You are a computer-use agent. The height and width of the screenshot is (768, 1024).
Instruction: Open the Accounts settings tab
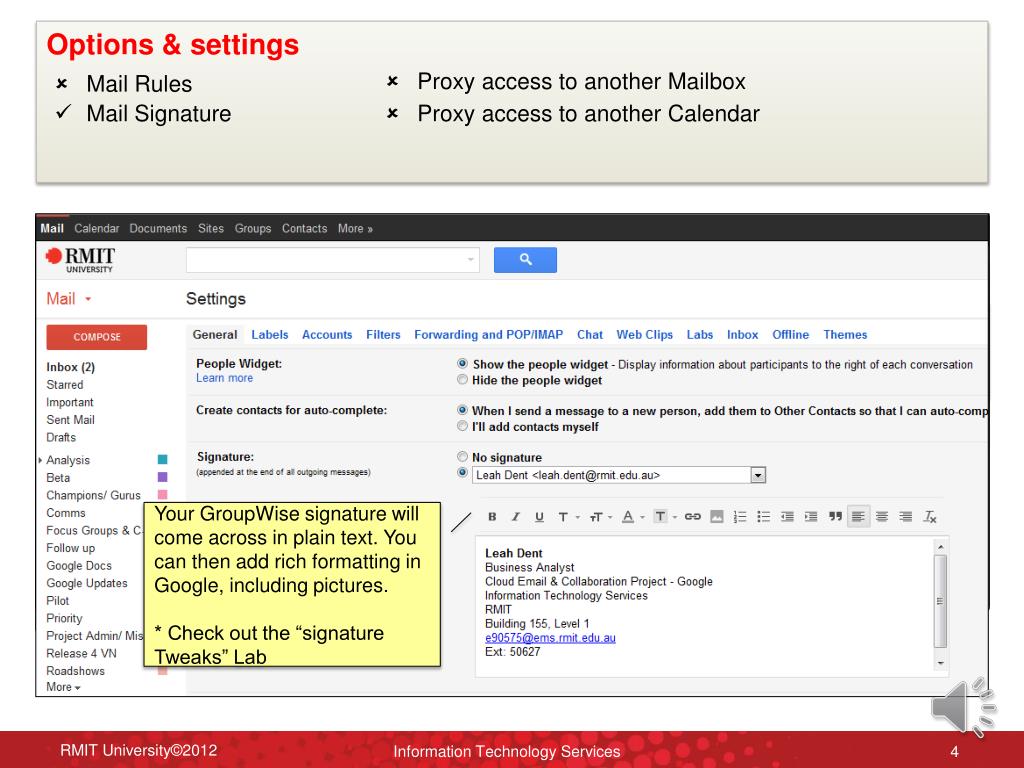(327, 334)
